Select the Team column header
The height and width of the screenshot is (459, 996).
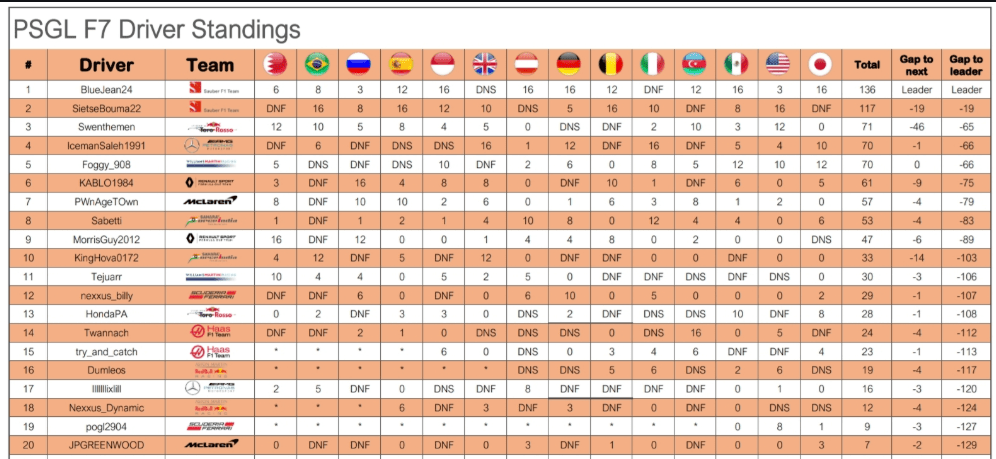tap(210, 65)
